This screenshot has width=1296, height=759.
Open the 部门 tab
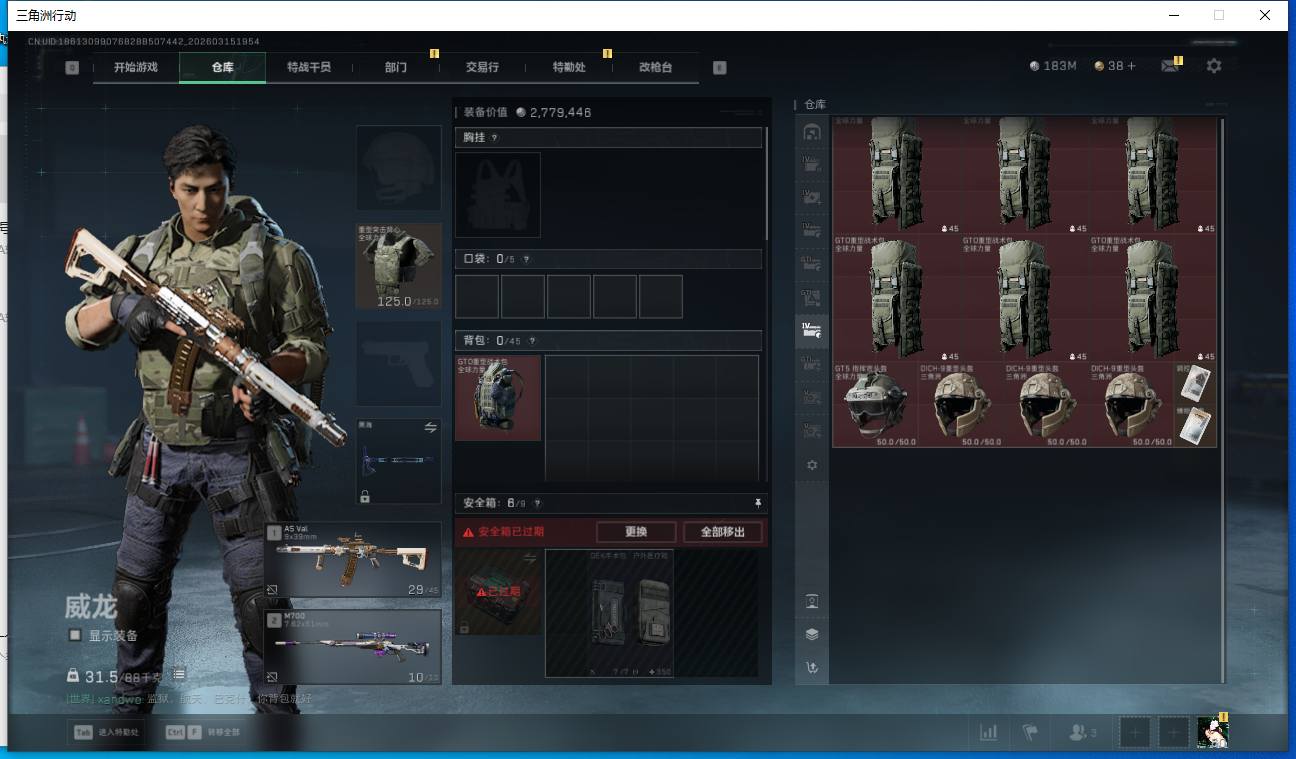click(x=395, y=67)
